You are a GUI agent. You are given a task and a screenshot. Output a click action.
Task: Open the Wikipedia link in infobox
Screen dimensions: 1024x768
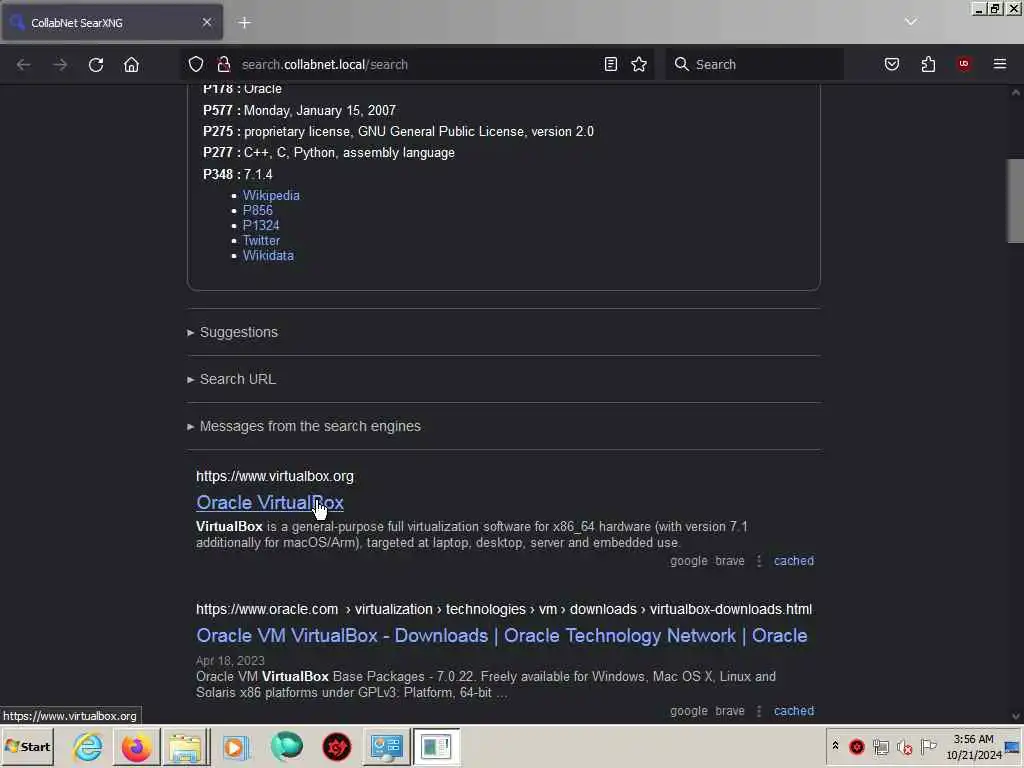click(x=271, y=195)
